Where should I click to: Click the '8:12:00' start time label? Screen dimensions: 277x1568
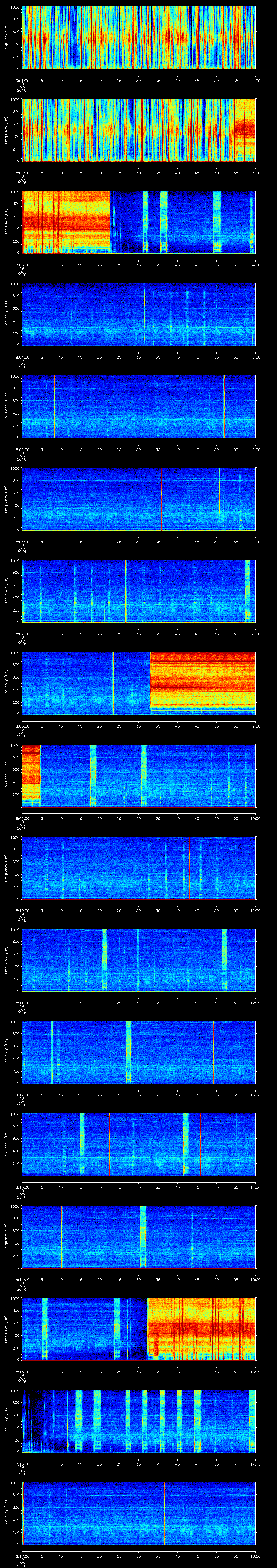(x=22, y=1095)
